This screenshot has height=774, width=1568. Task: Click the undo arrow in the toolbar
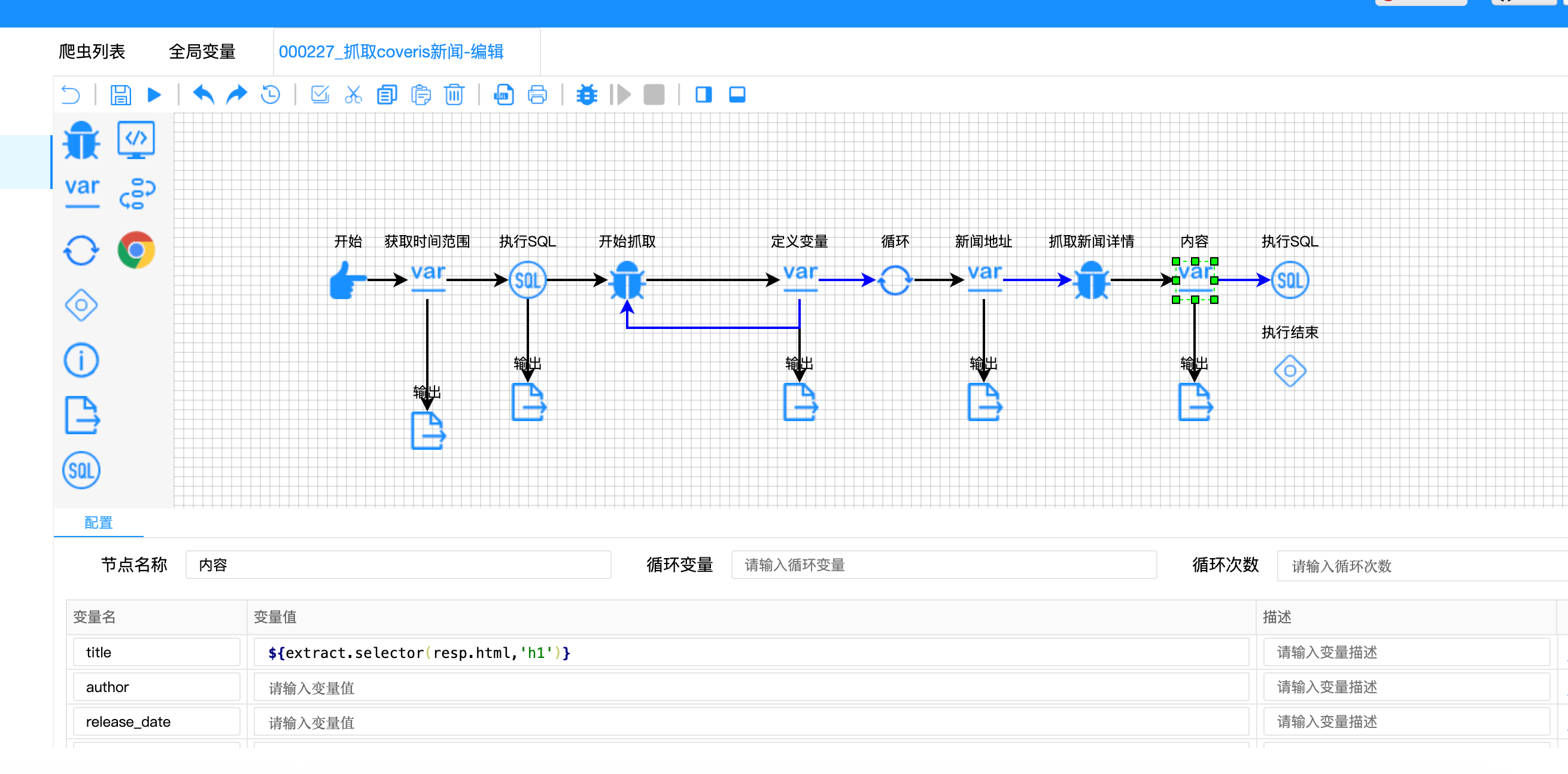tap(203, 95)
